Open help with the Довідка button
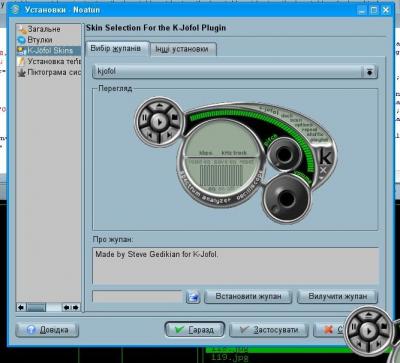 pos(47,330)
